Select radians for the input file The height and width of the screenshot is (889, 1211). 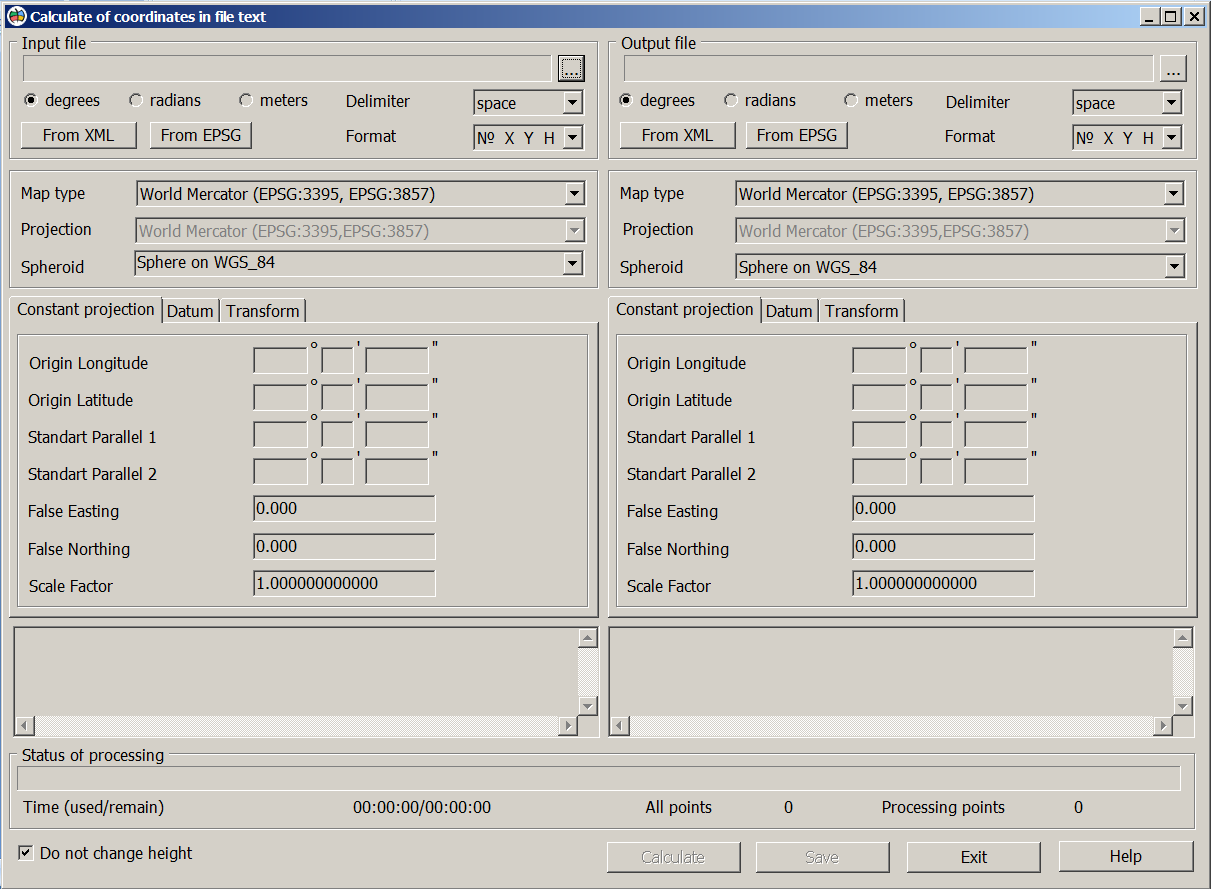click(136, 100)
